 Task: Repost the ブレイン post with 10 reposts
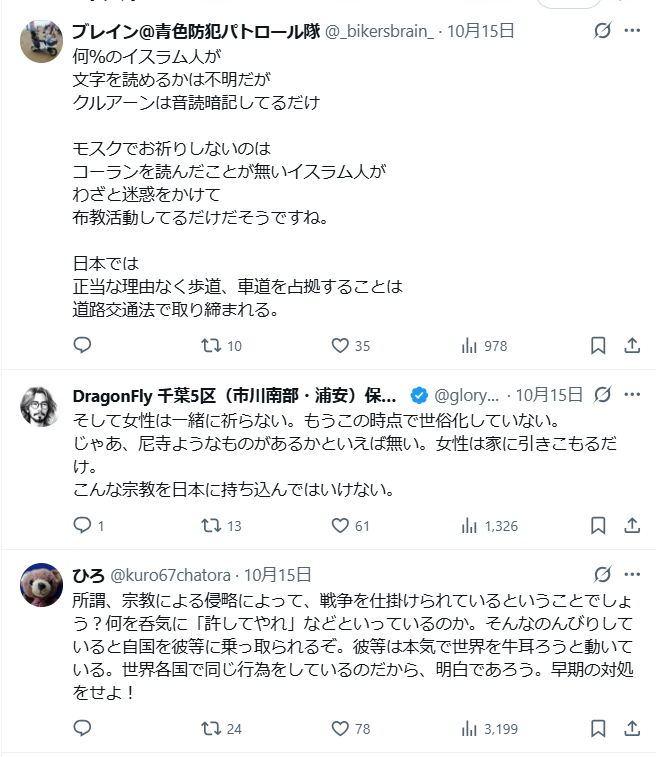pyautogui.click(x=211, y=346)
